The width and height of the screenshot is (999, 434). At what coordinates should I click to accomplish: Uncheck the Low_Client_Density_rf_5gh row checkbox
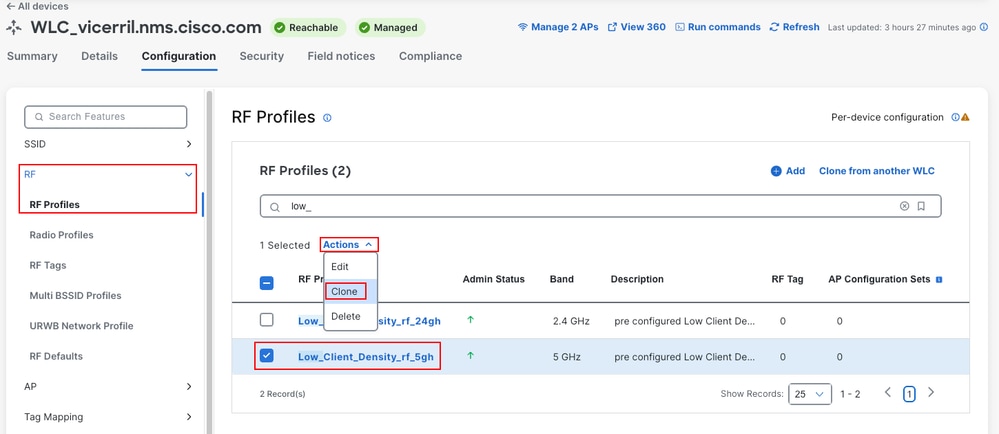click(267, 356)
